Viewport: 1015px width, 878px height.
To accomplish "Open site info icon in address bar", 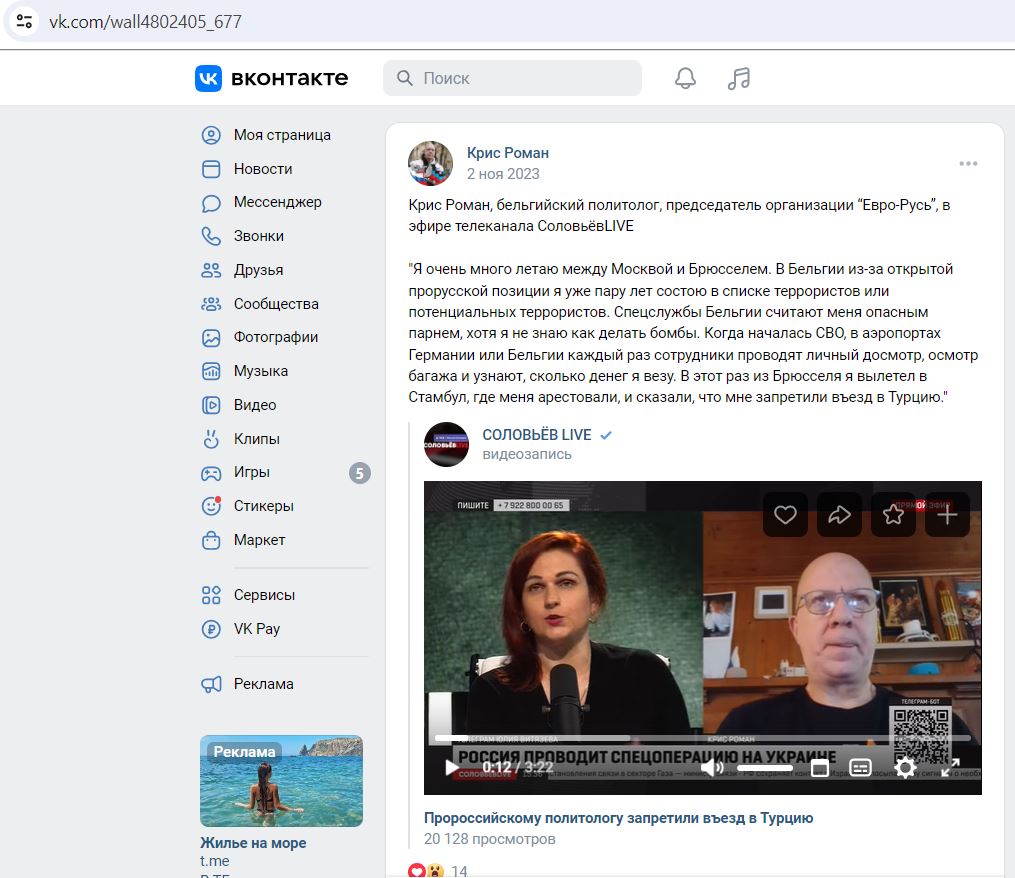I will tap(24, 21).
